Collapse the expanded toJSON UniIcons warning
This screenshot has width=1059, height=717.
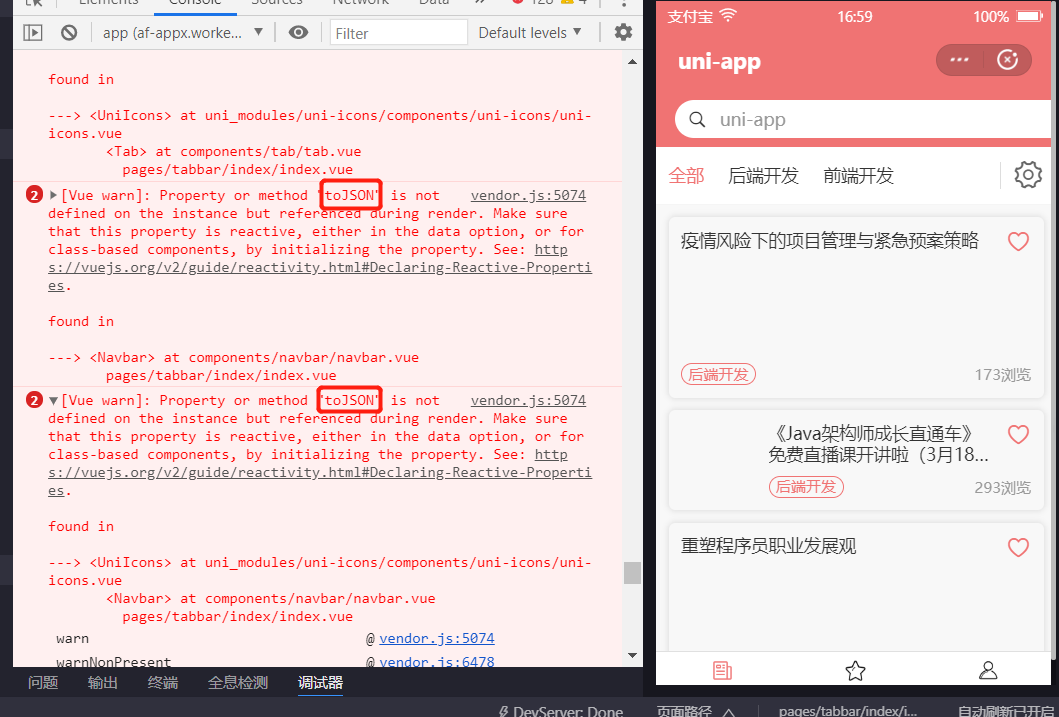coord(53,400)
